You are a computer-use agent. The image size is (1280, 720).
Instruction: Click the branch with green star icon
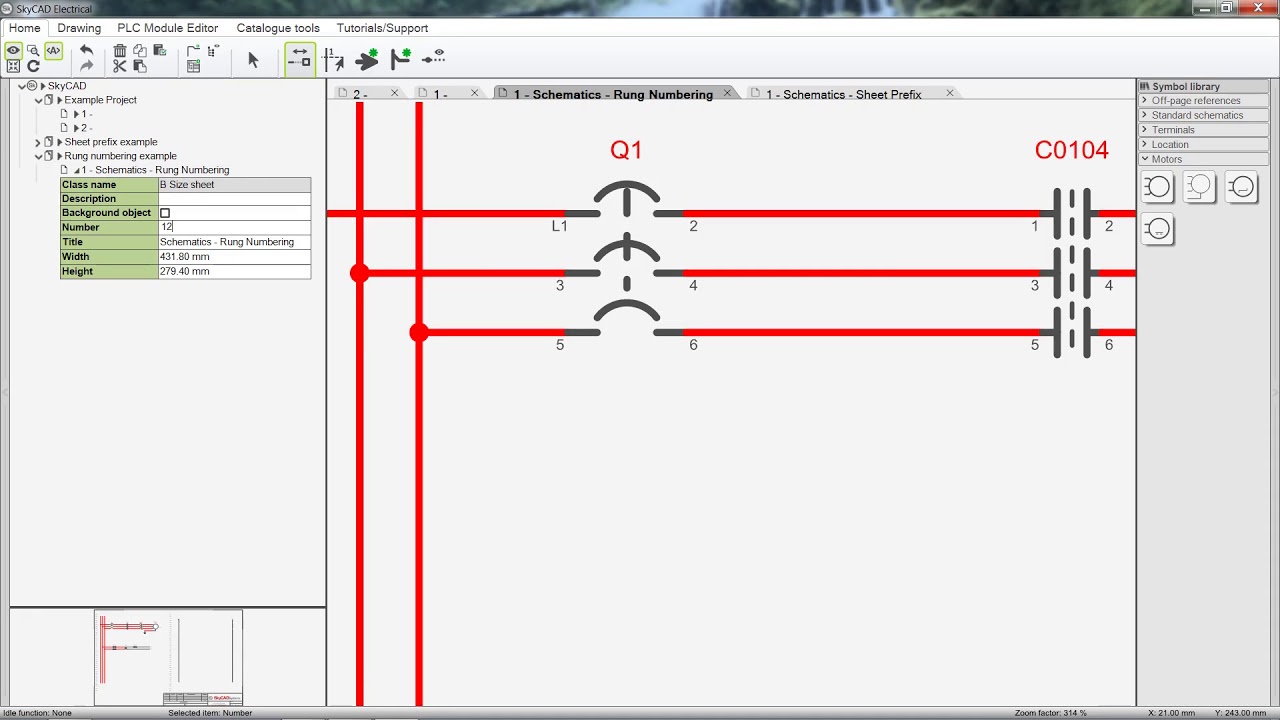click(401, 59)
